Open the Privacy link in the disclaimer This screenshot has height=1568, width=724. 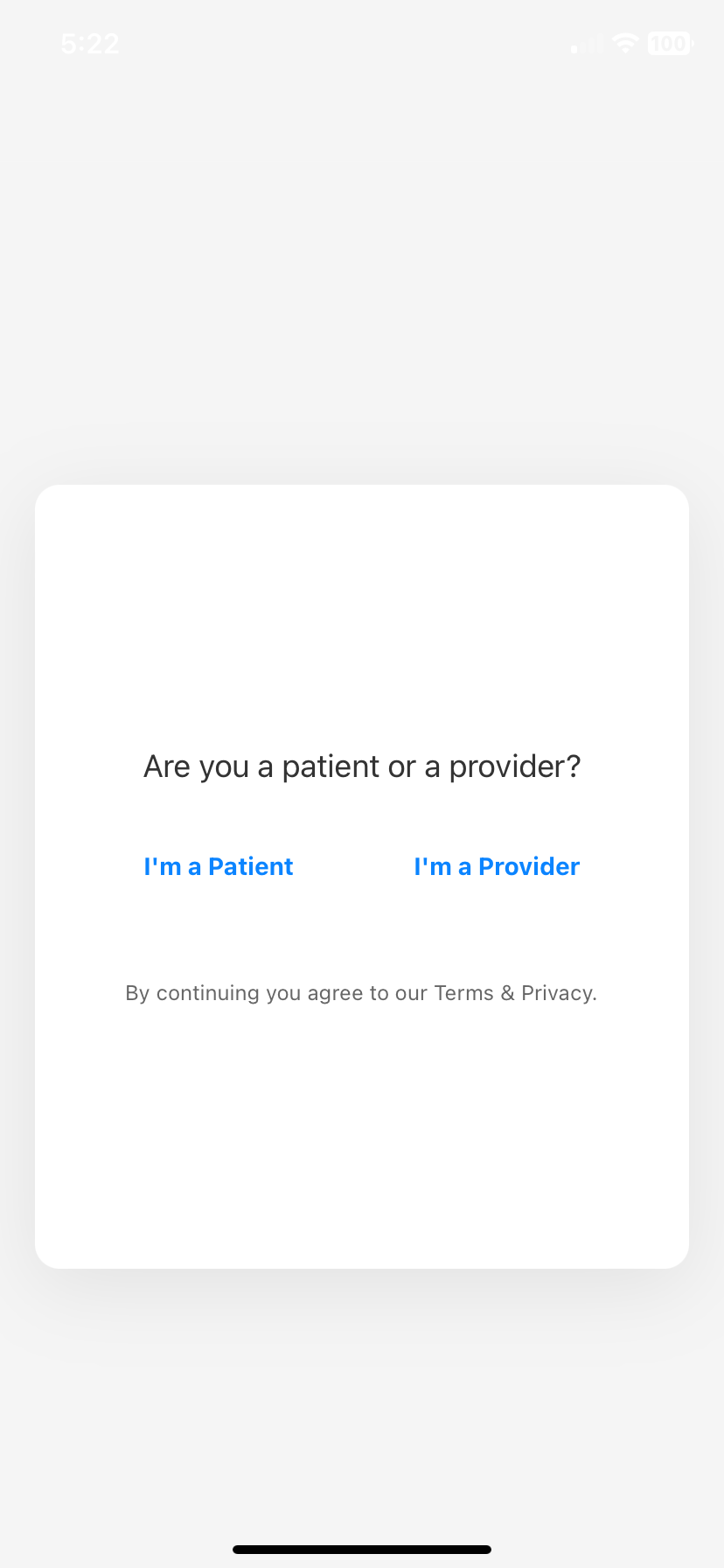[558, 993]
